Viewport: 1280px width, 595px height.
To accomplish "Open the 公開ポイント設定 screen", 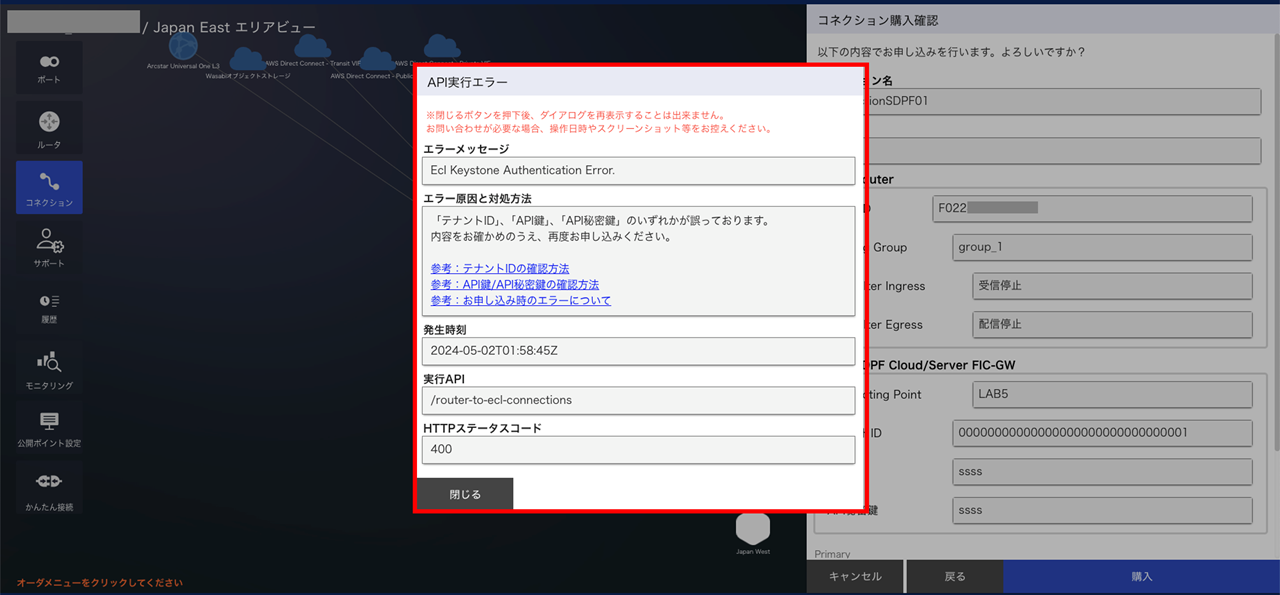I will point(48,427).
